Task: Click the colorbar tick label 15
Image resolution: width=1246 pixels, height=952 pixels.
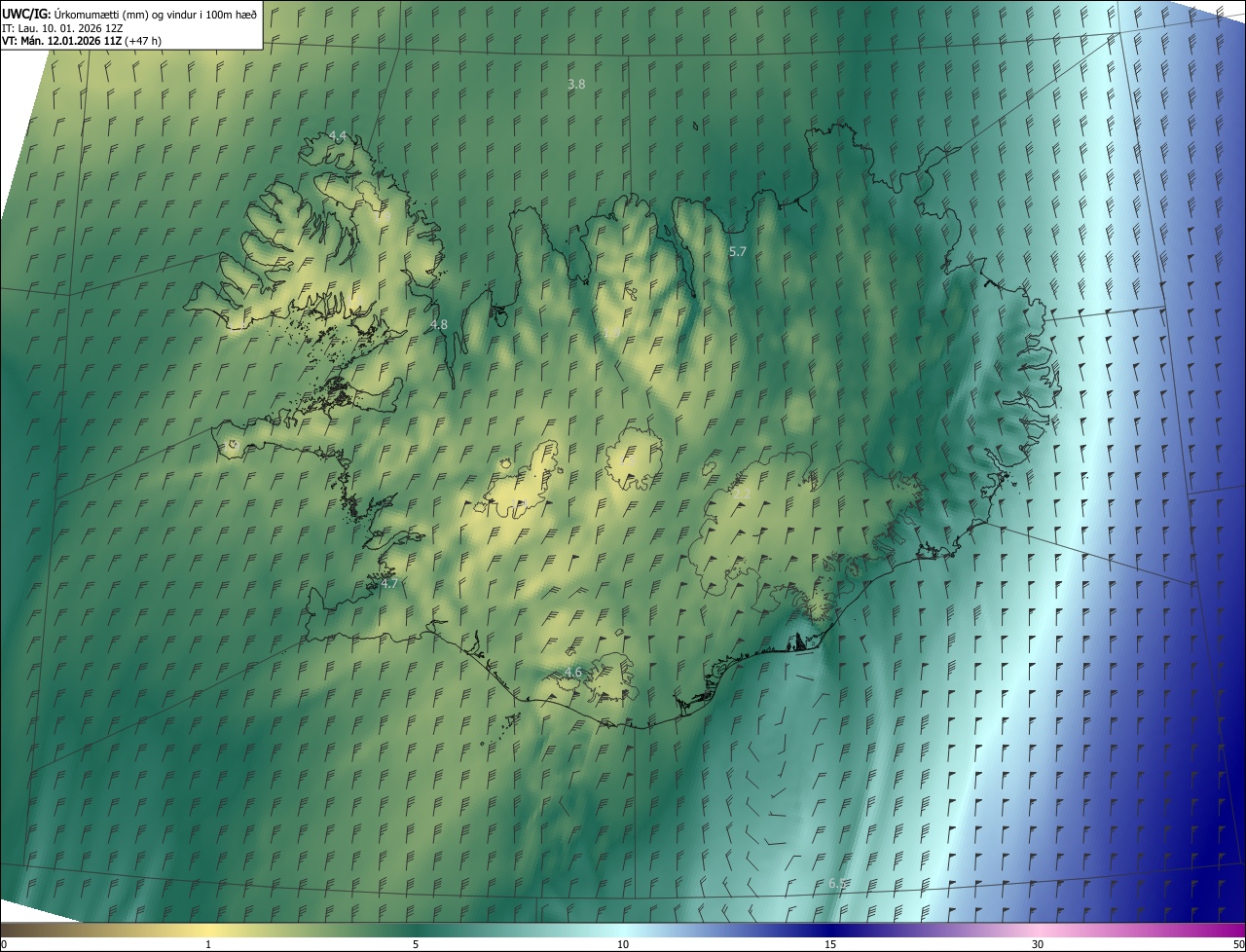Action: coord(830,944)
